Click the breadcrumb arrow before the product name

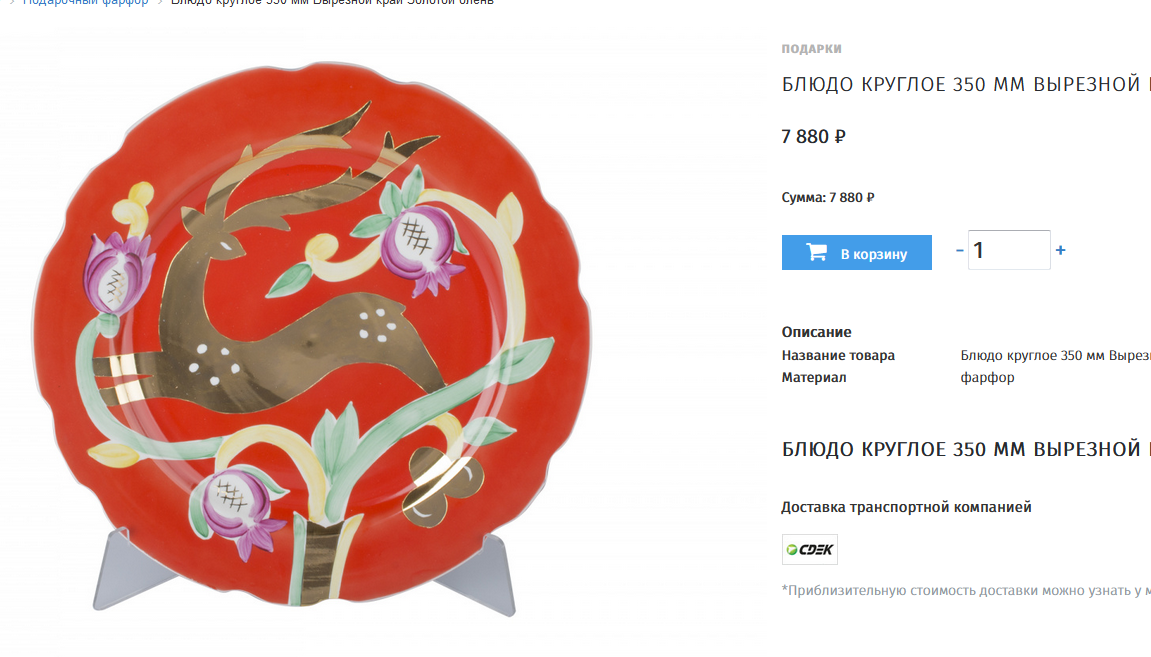159,2
